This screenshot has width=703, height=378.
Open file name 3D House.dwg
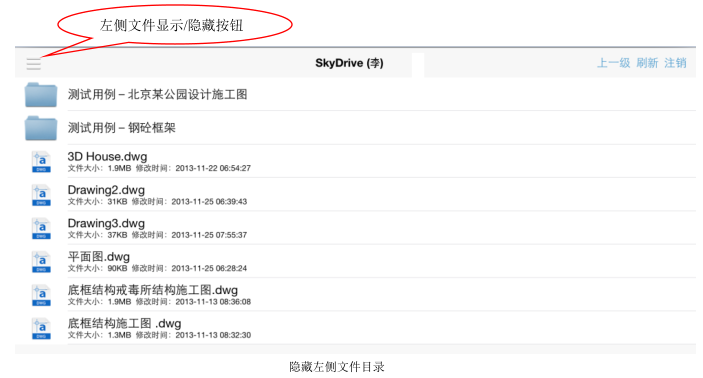tap(107, 156)
